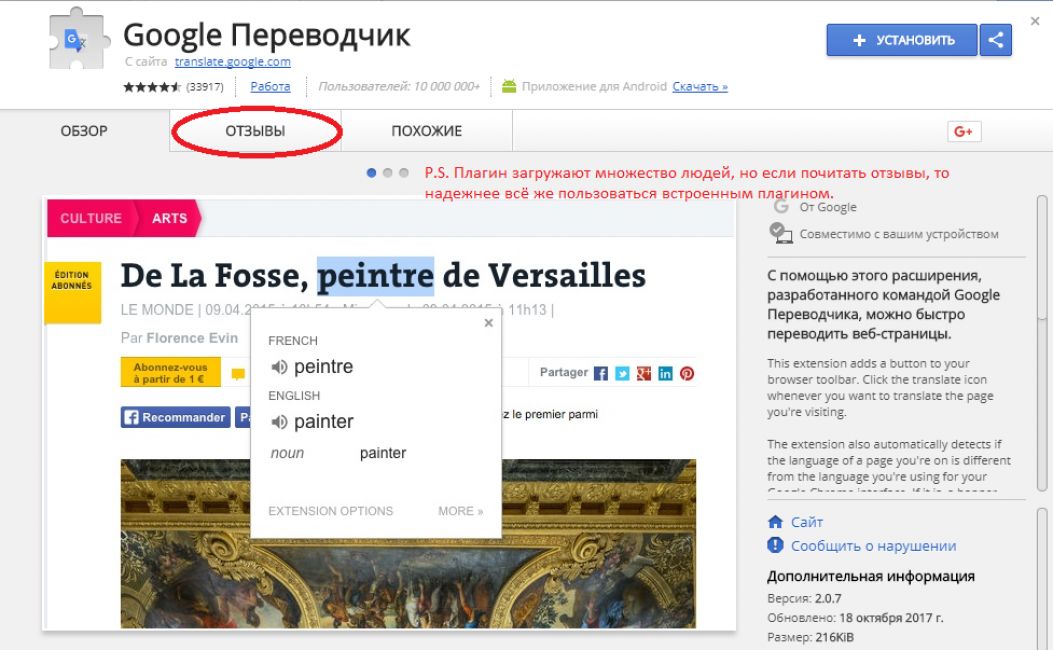1053x650 pixels.
Task: Click the LinkedIn share icon near Partager
Action: (666, 373)
